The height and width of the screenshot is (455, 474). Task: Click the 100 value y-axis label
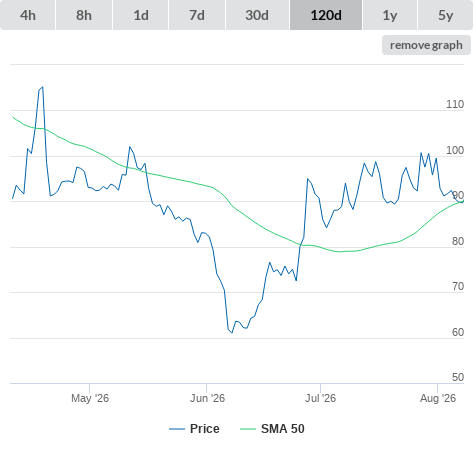click(x=455, y=150)
